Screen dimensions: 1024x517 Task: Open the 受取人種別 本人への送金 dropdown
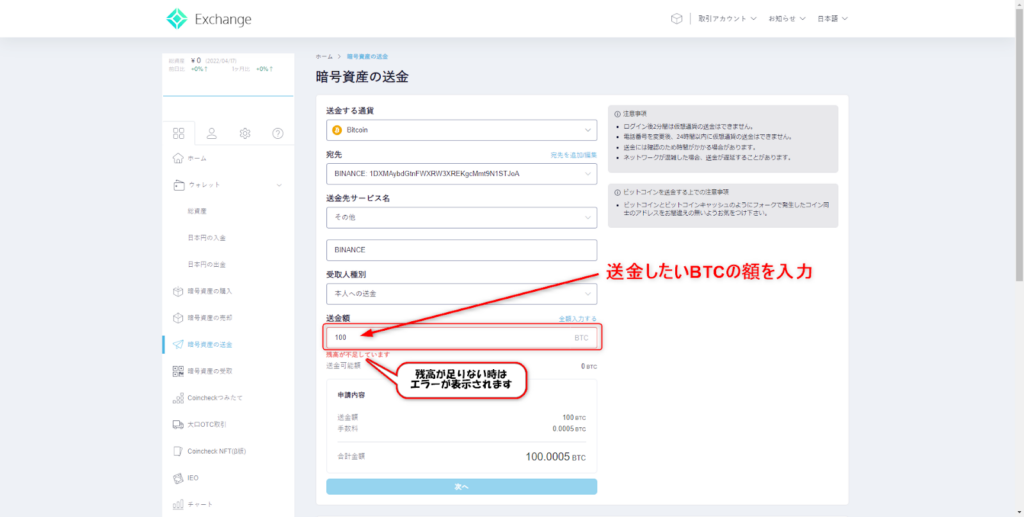tap(462, 294)
